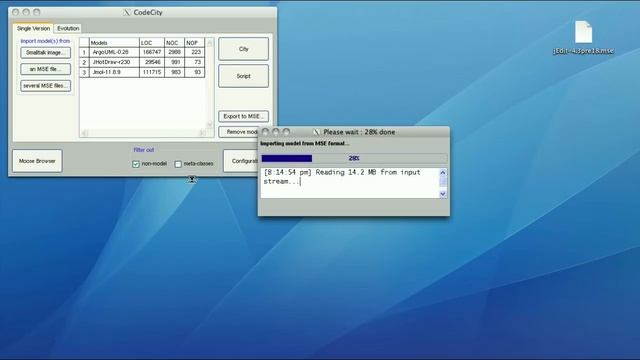Click the Configuration button
Viewport: 640px width, 360px height.
pos(241,161)
